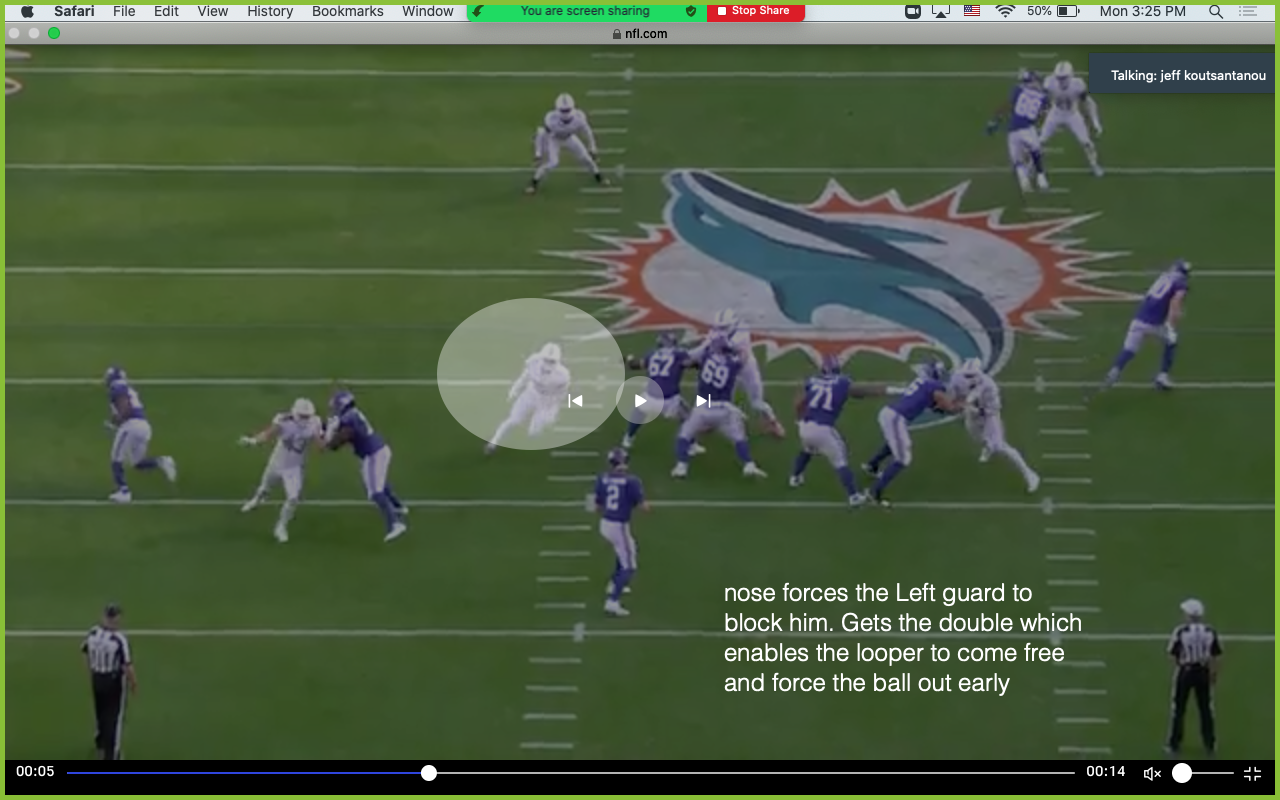Open the Safari menu
Screen dimensions: 1280x800
tap(74, 11)
